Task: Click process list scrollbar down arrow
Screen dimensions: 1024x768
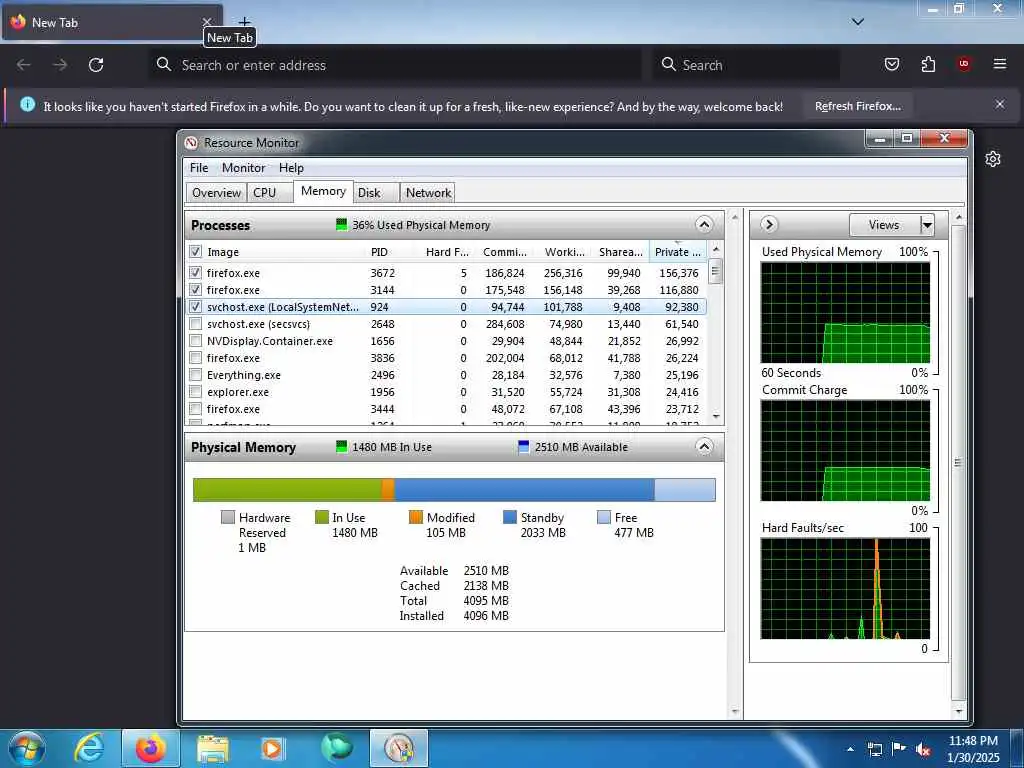Action: [716, 417]
